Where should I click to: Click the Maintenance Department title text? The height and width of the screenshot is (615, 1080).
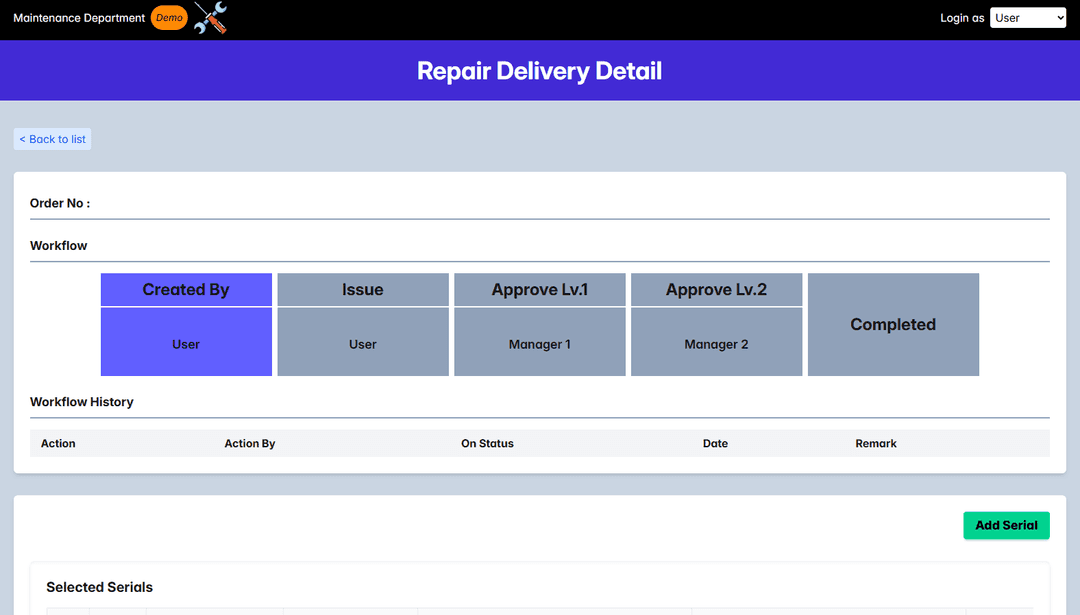pos(79,18)
